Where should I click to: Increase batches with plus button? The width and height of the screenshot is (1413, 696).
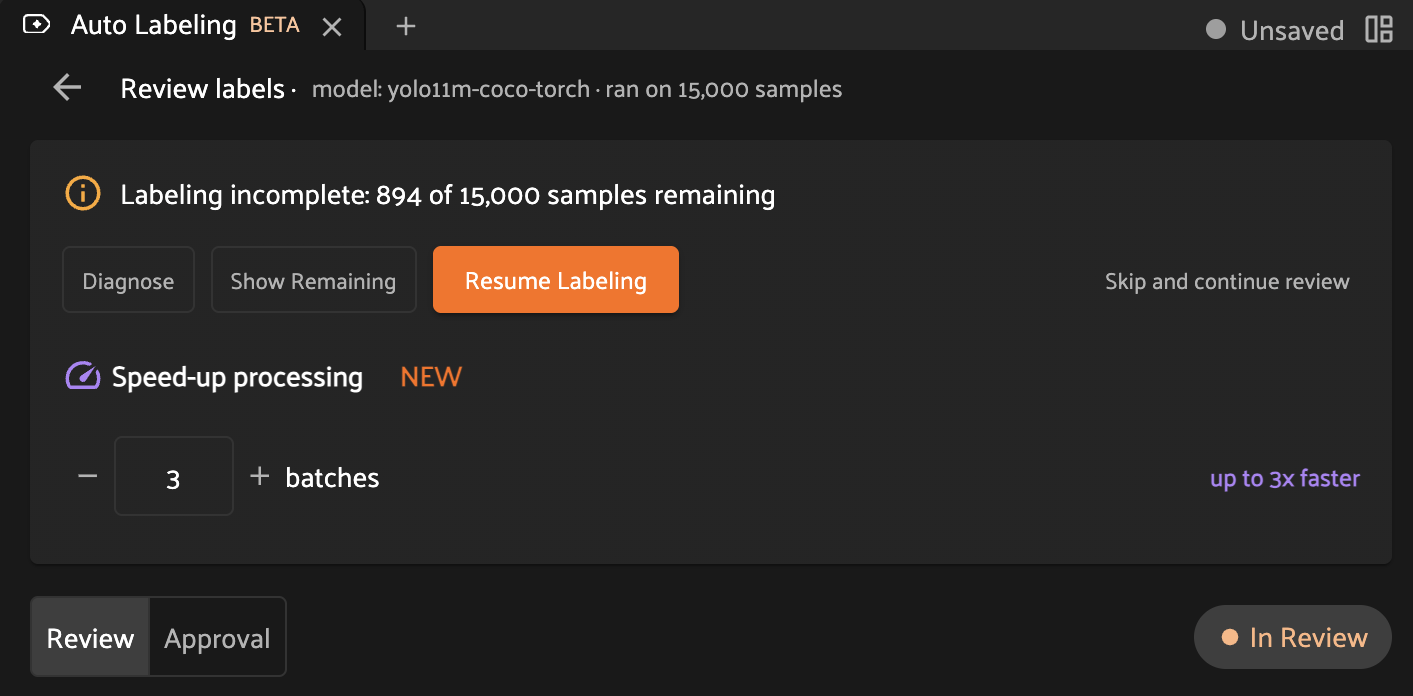coord(260,476)
